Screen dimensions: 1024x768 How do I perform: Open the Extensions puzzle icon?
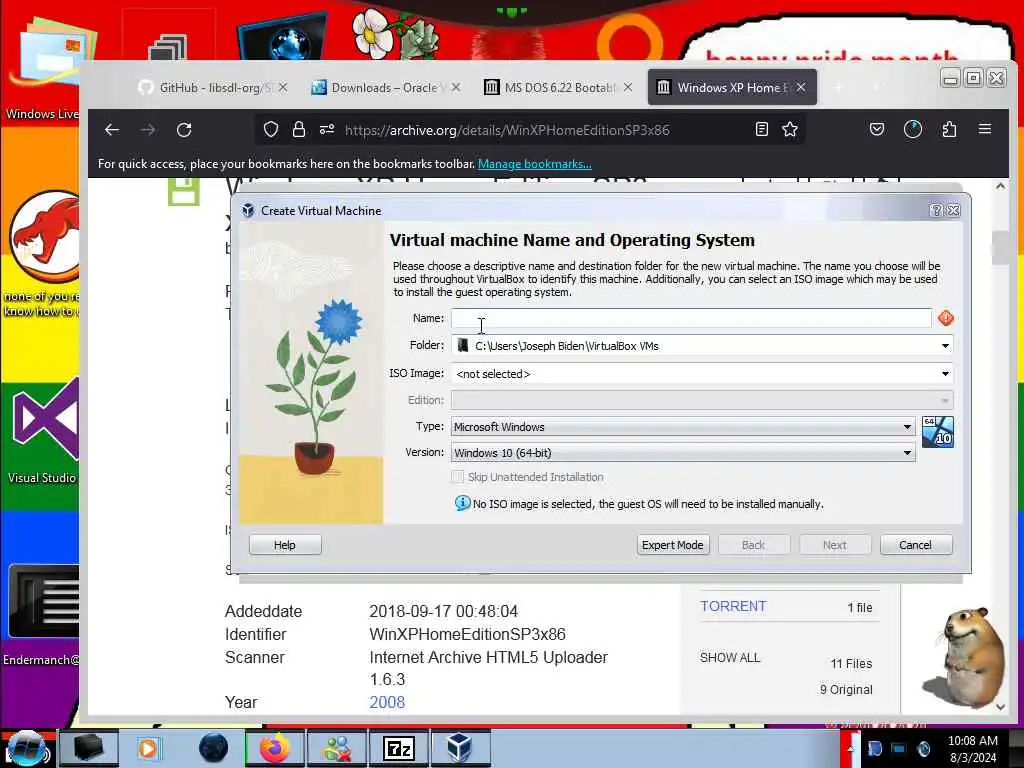[x=950, y=129]
